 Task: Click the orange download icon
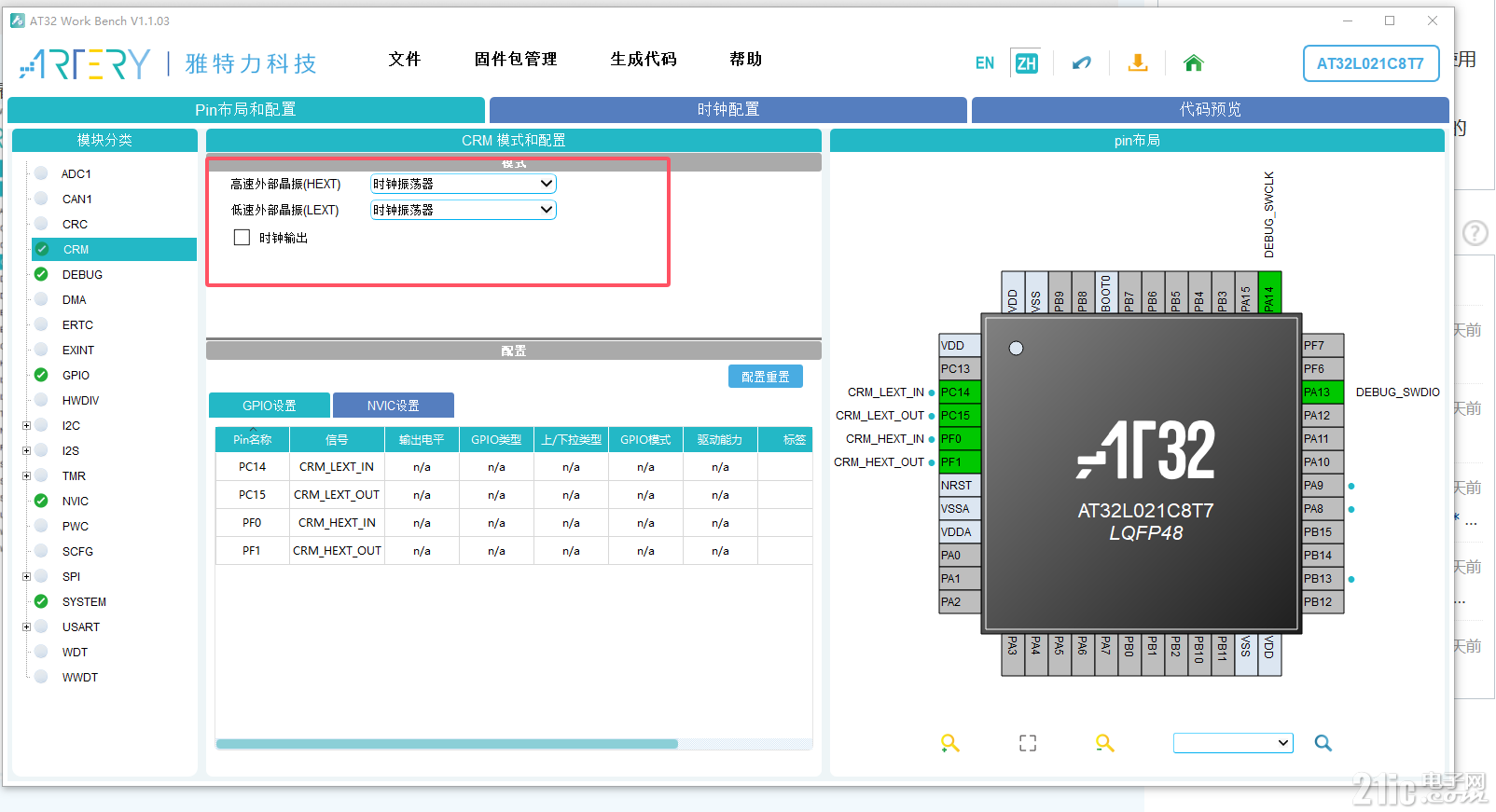1138,63
